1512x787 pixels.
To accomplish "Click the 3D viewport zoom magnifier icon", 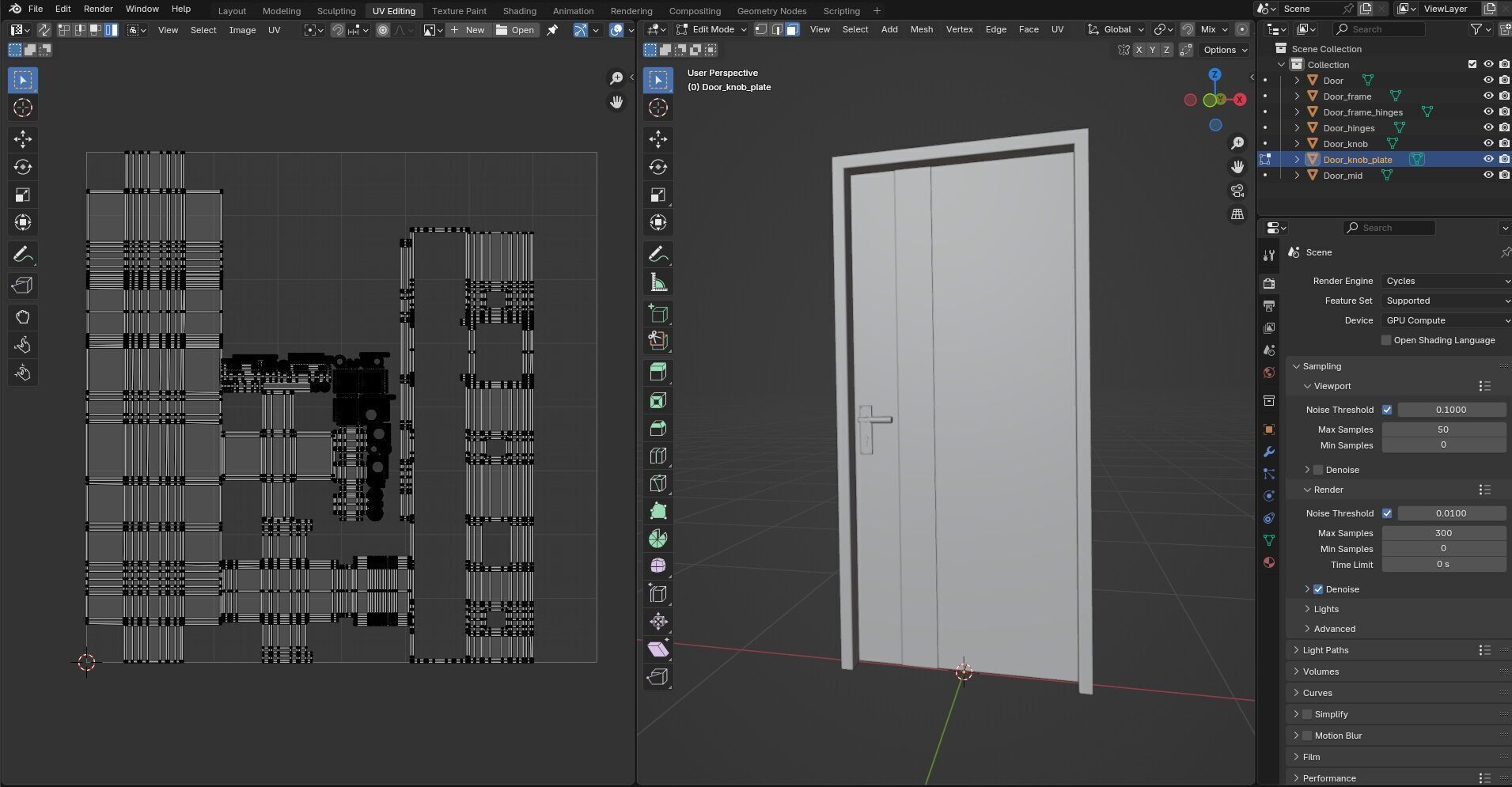I will pos(1237,143).
